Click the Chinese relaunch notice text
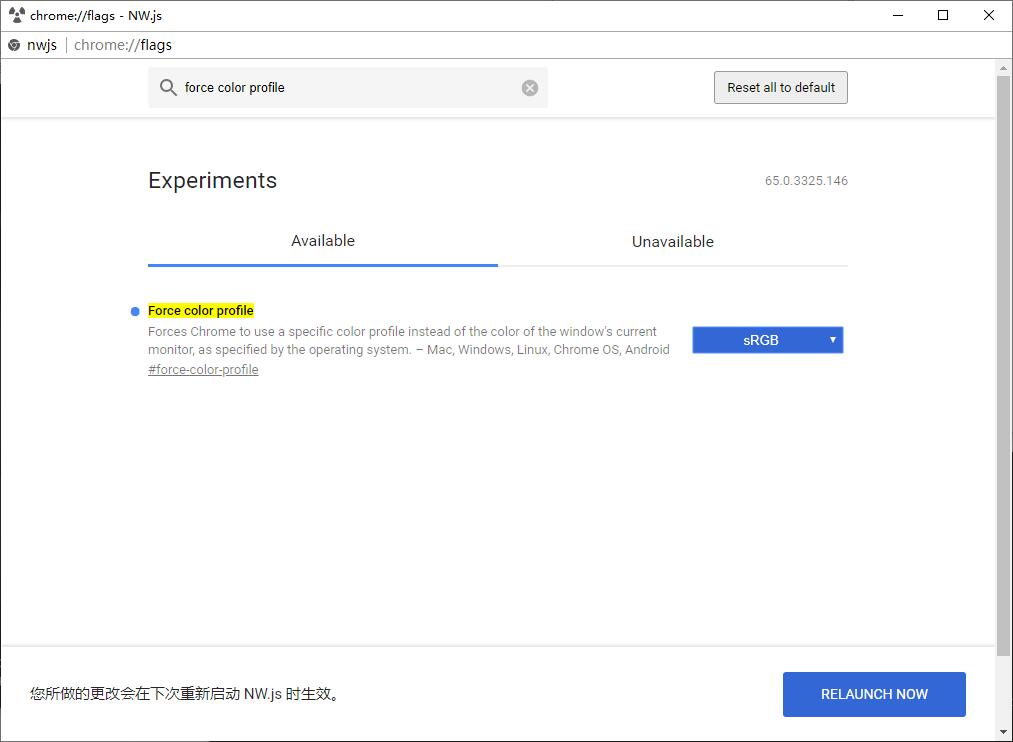 pyautogui.click(x=185, y=694)
